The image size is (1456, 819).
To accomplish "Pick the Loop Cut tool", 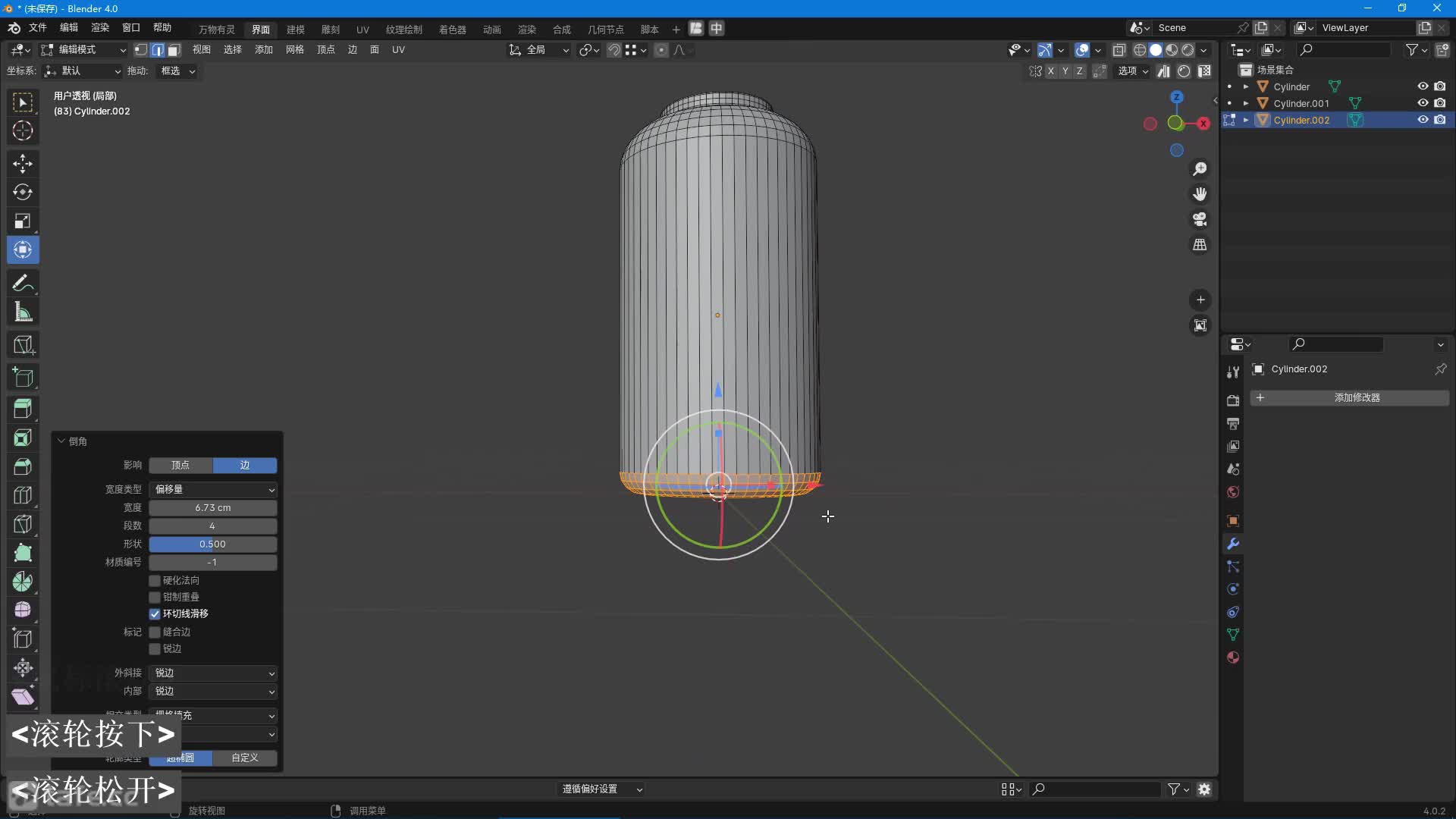I will tap(23, 495).
